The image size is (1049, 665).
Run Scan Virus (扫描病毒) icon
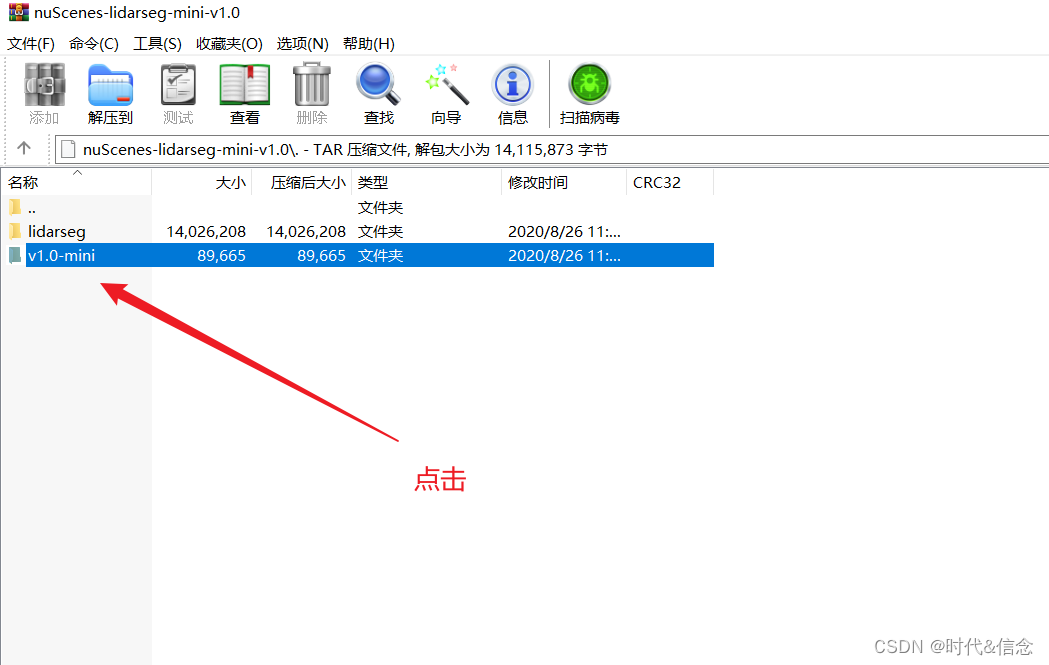pyautogui.click(x=589, y=84)
